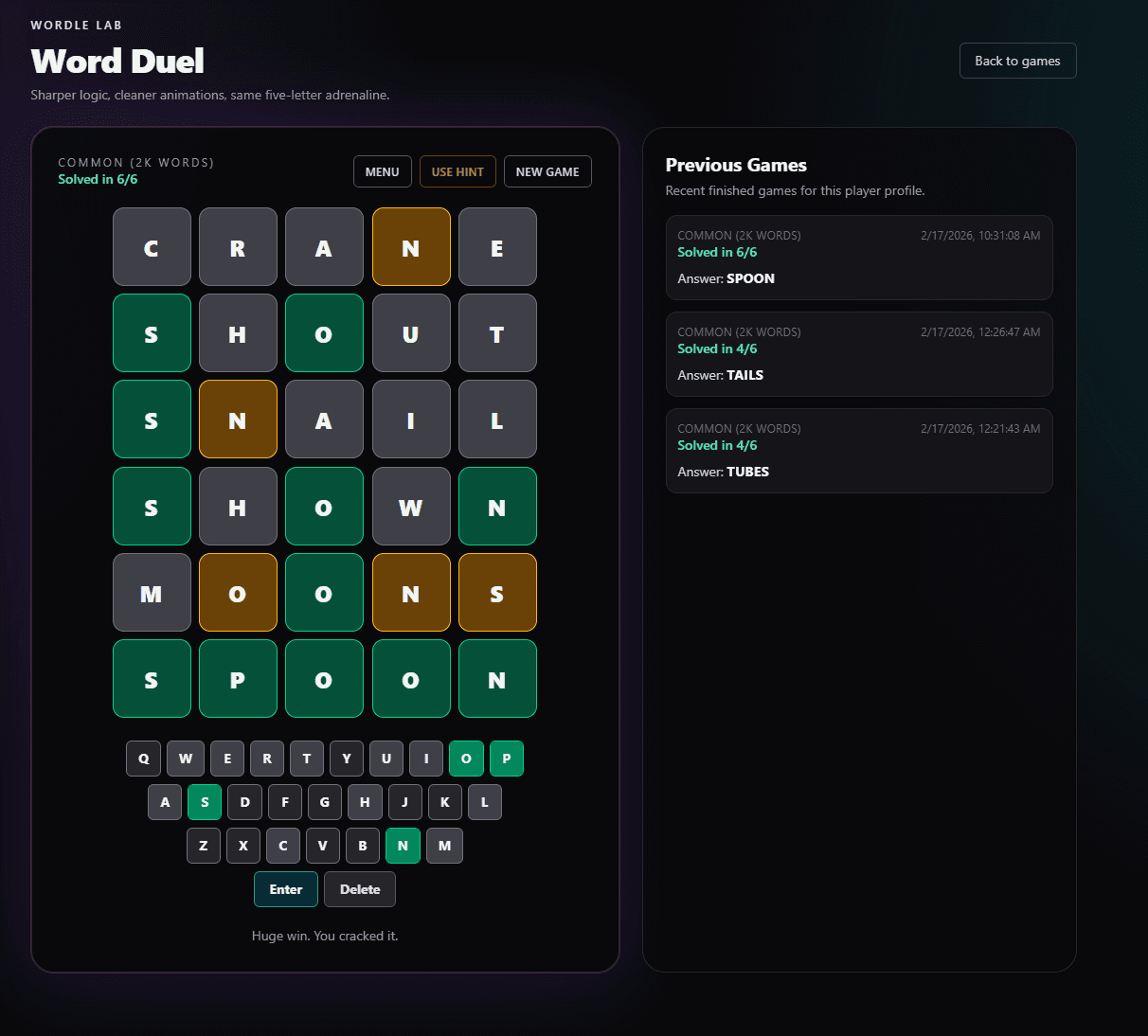Tap the Q key on the keyboard
Viewport: 1148px width, 1036px height.
pos(143,759)
